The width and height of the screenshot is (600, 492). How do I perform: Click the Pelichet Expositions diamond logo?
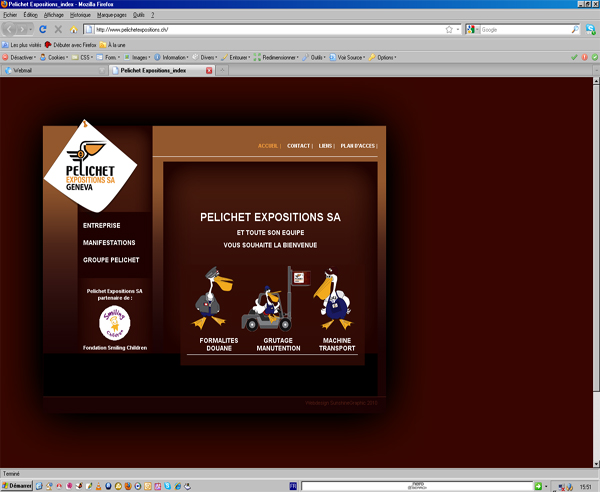(x=90, y=166)
